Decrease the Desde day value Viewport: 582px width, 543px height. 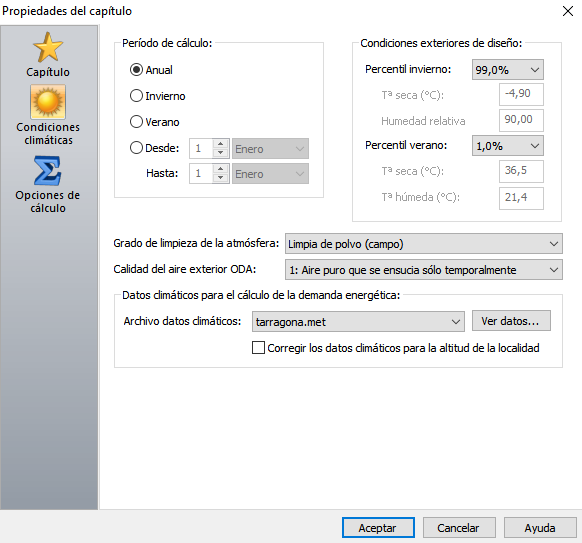point(220,153)
